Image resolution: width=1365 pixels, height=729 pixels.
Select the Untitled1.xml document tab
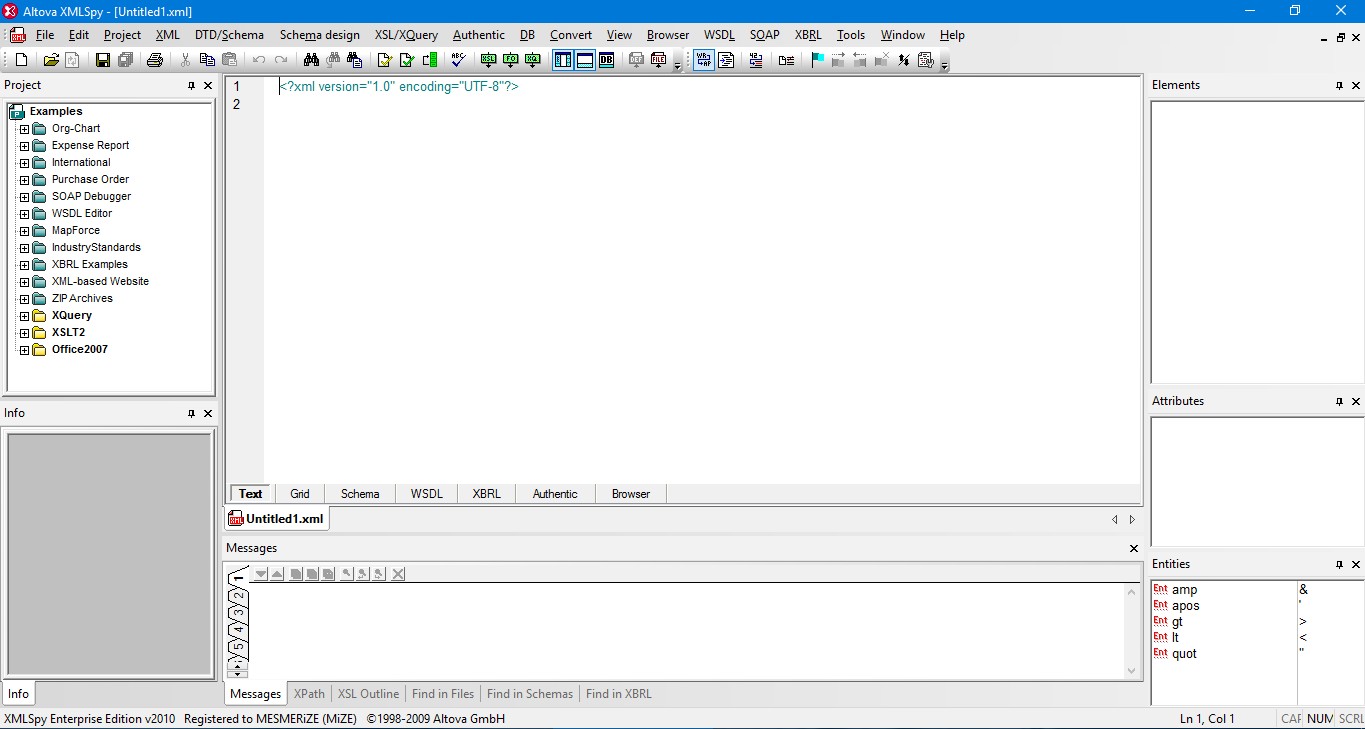point(276,519)
